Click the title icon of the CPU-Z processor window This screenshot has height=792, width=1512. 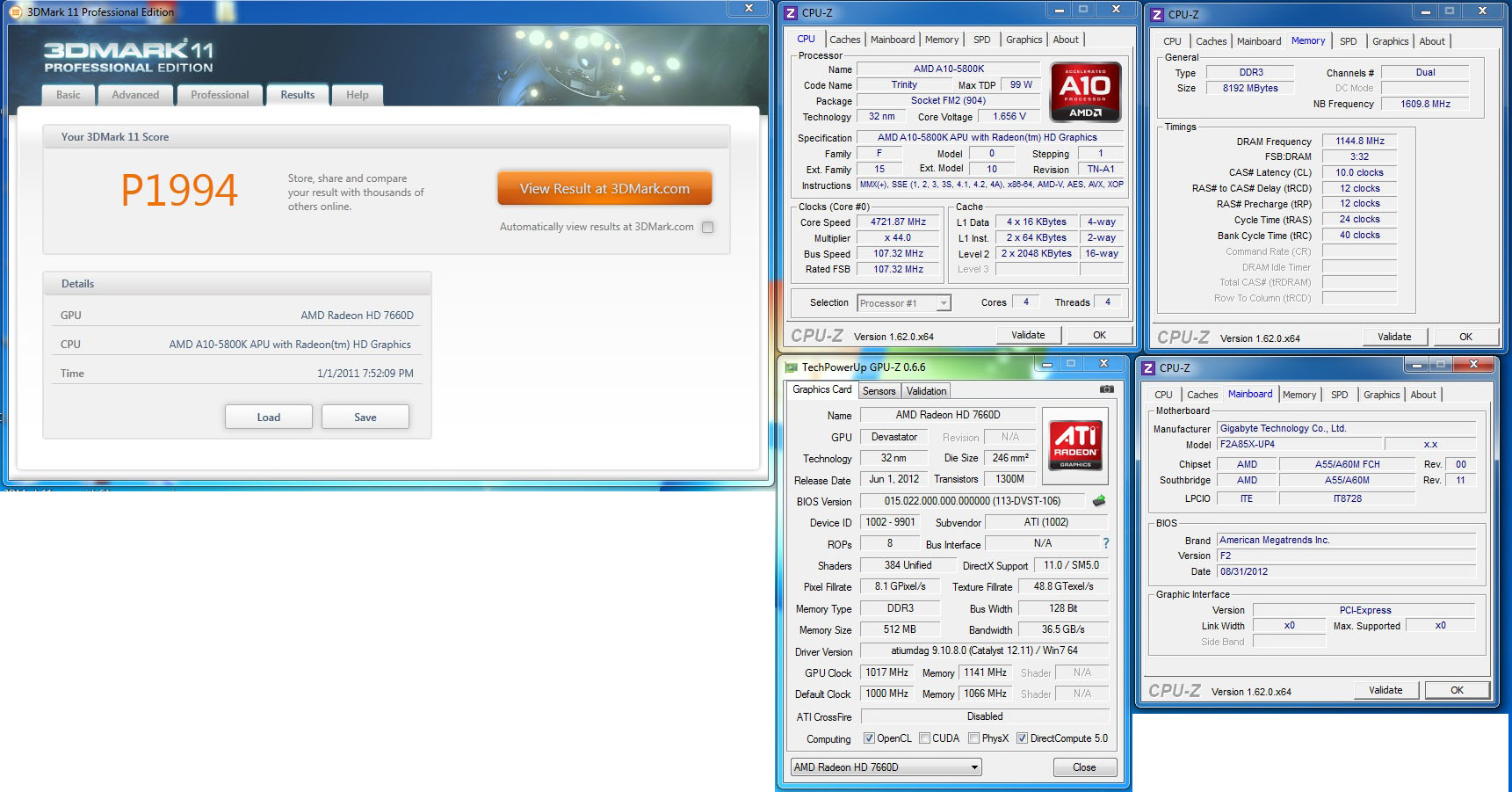(x=791, y=13)
